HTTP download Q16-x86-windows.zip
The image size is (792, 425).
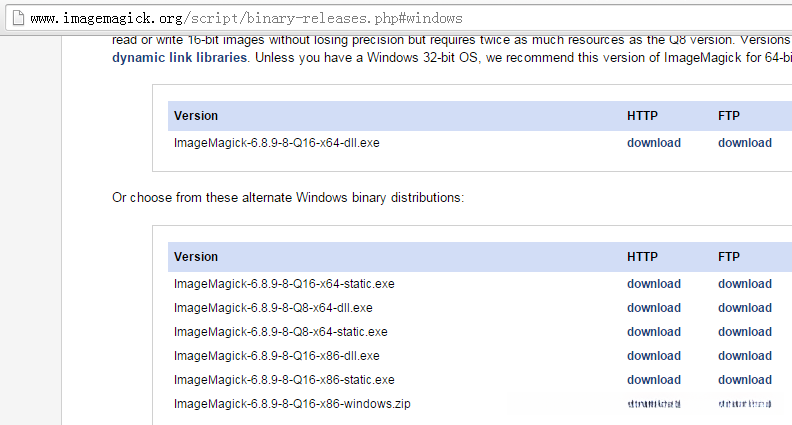point(654,404)
